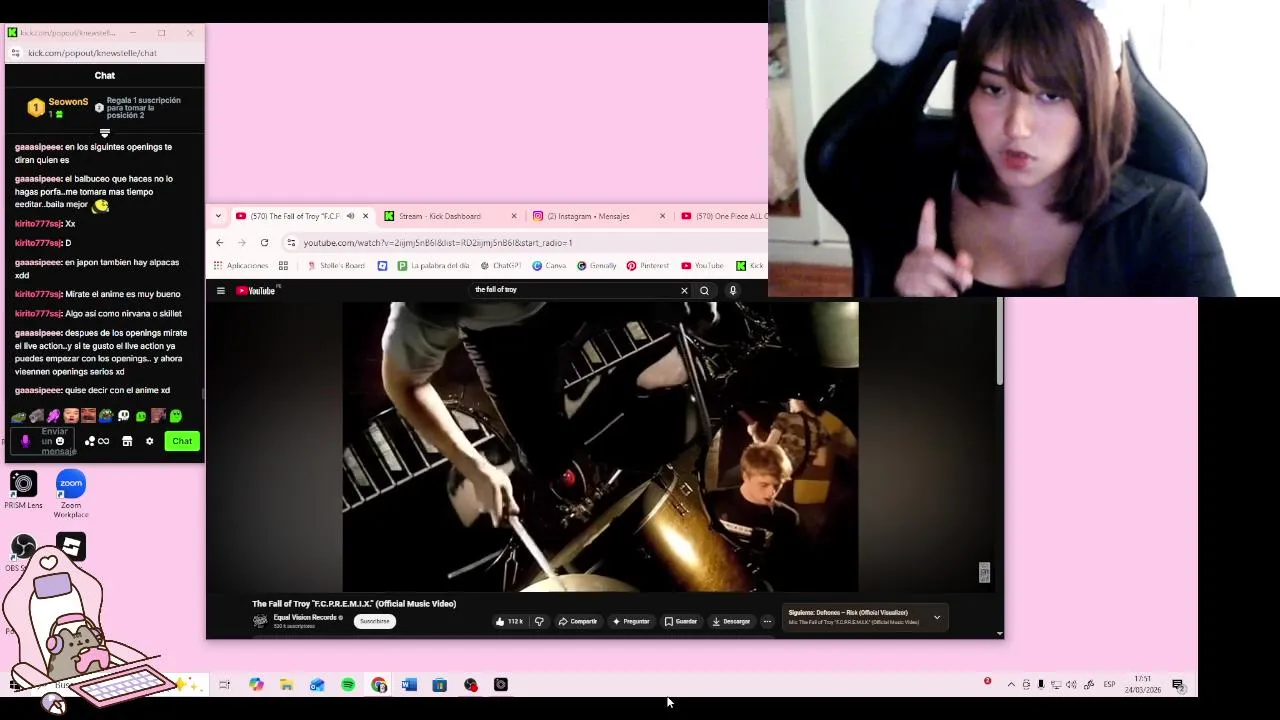Screen dimensions: 1280x720
Task: Open La palabra del día bookmark
Action: (433, 266)
